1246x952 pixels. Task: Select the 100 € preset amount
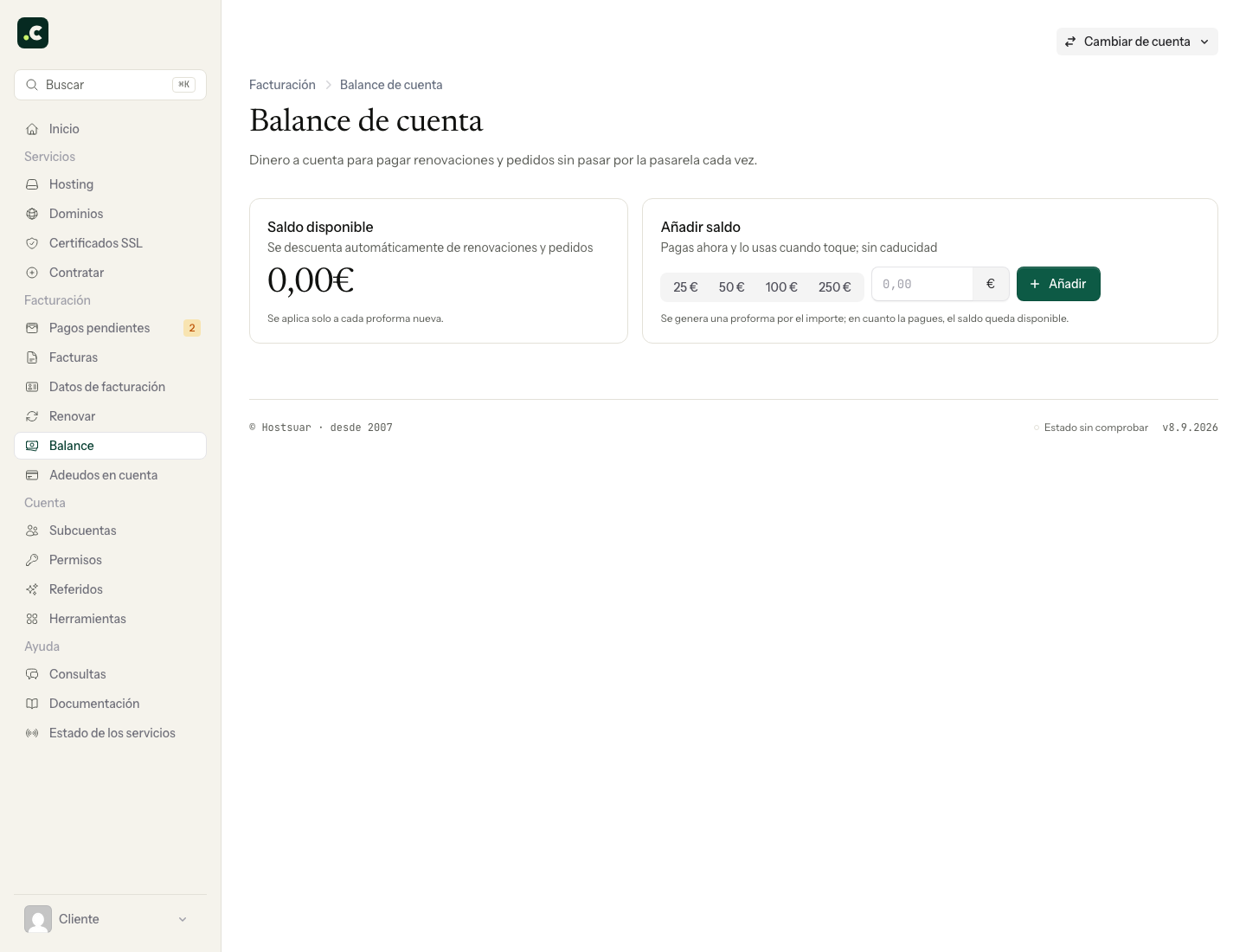(x=781, y=287)
